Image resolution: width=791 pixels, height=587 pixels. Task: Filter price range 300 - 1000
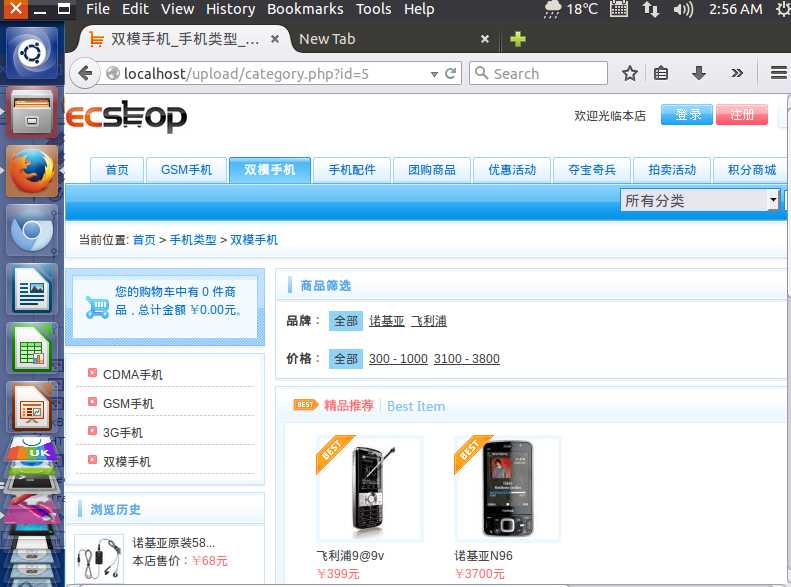(398, 359)
